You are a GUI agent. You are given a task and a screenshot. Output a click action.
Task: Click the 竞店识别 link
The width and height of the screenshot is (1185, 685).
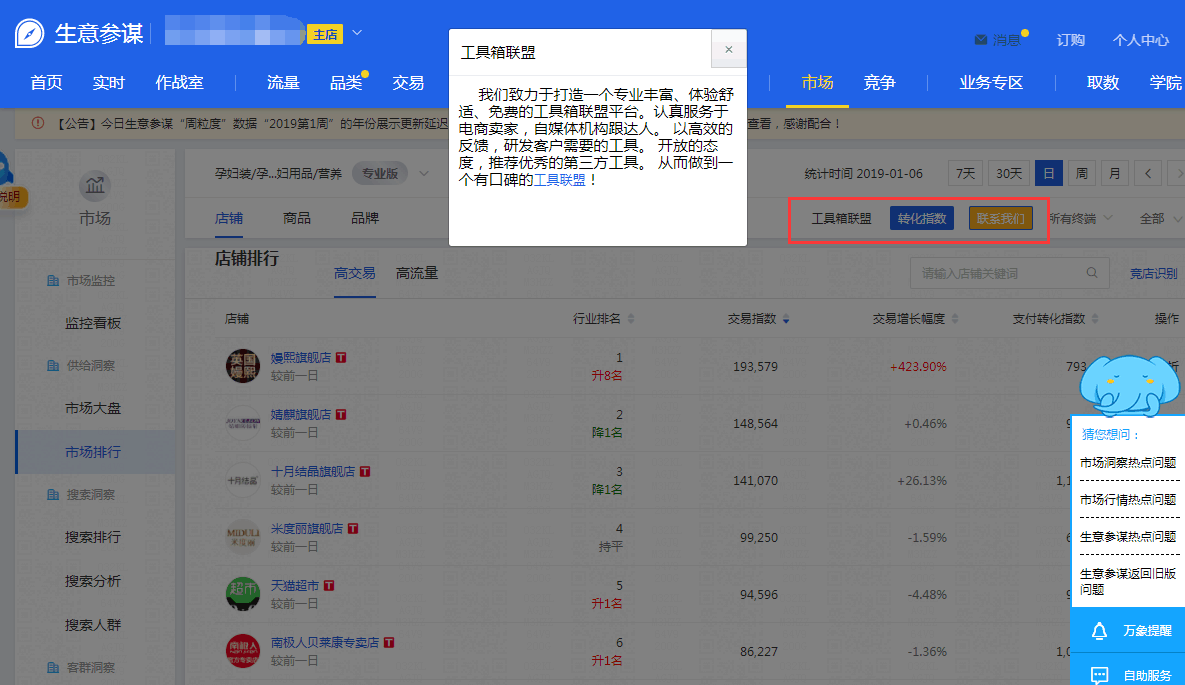(x=1153, y=273)
